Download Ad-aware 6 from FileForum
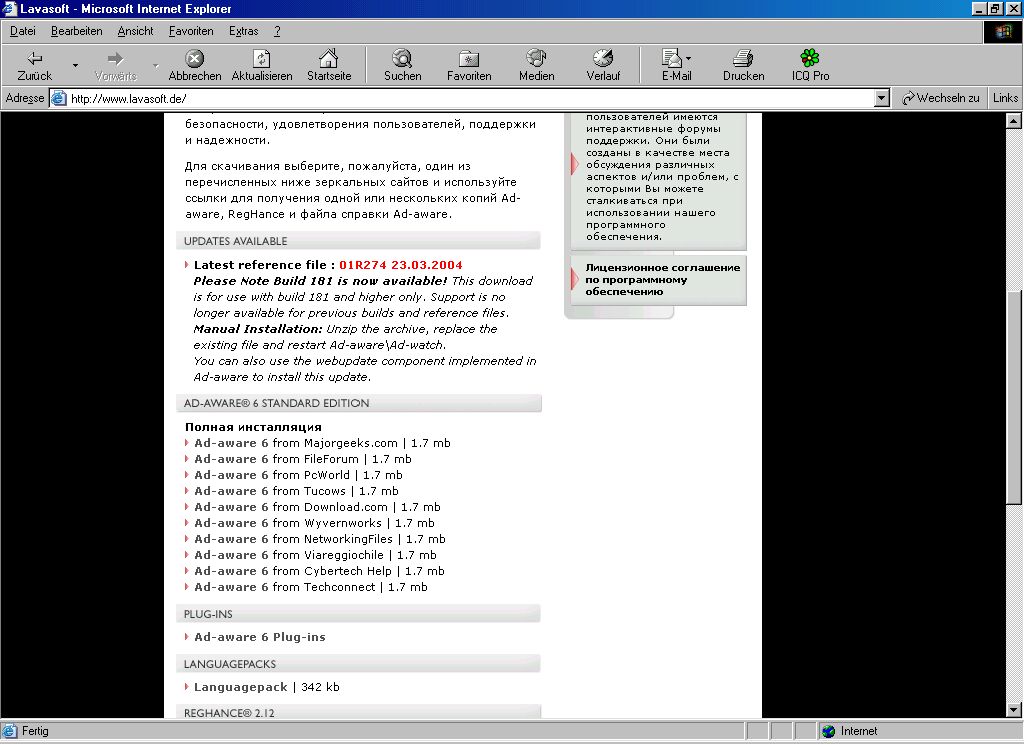This screenshot has height=744, width=1024. click(302, 459)
